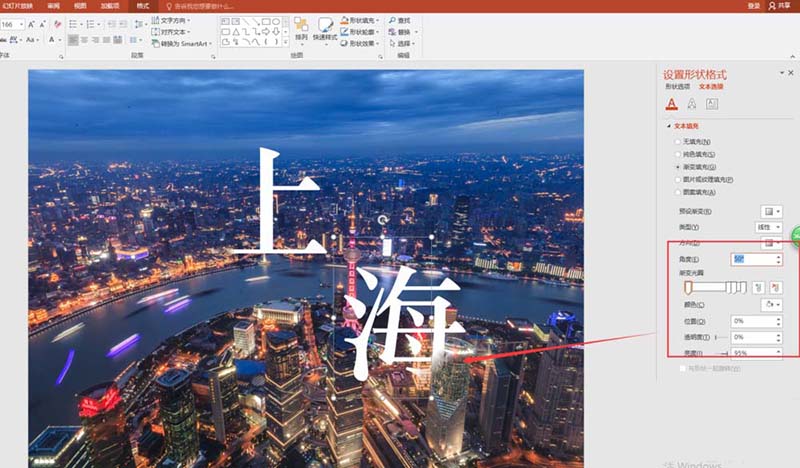This screenshot has width=800, height=468.
Task: Click the Replace (替换) button
Action: click(x=403, y=32)
